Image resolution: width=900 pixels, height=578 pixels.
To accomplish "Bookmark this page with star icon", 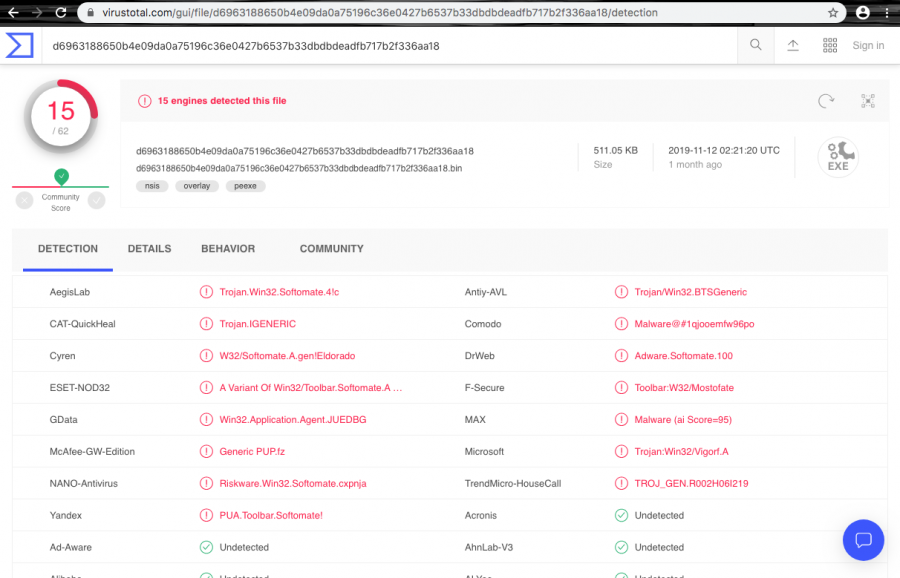I will tap(833, 13).
